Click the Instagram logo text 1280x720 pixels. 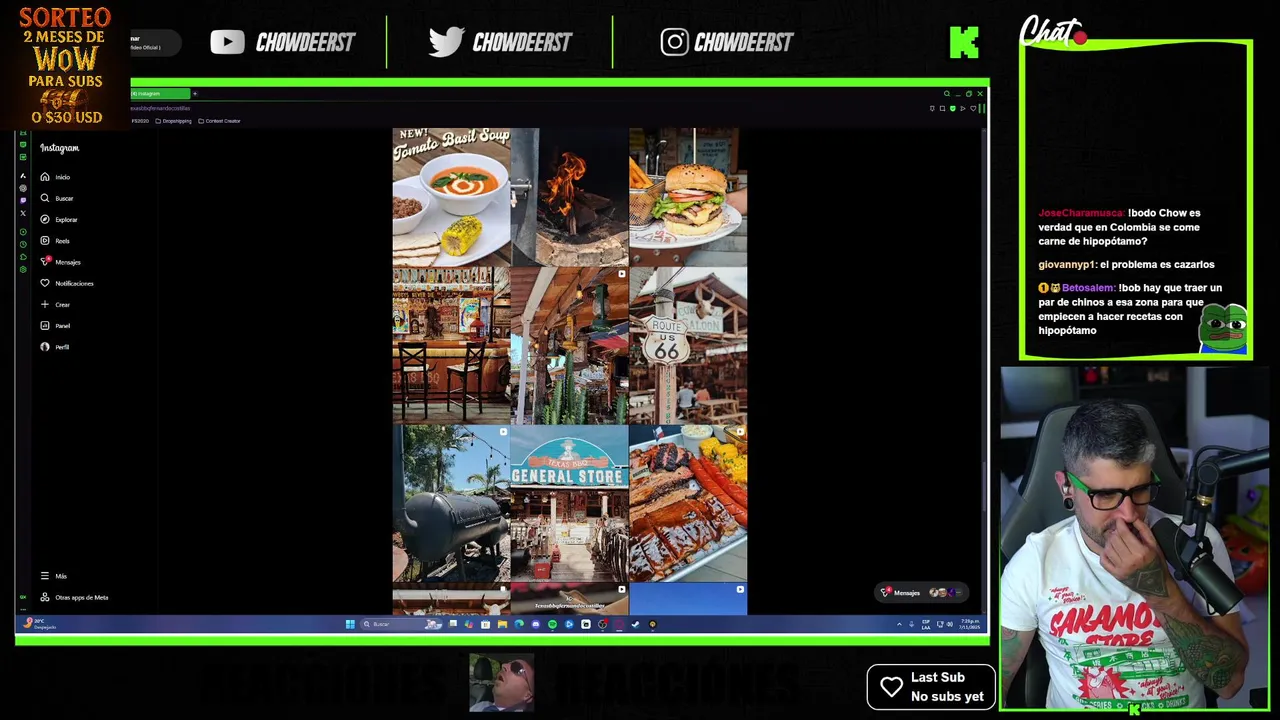coord(59,148)
